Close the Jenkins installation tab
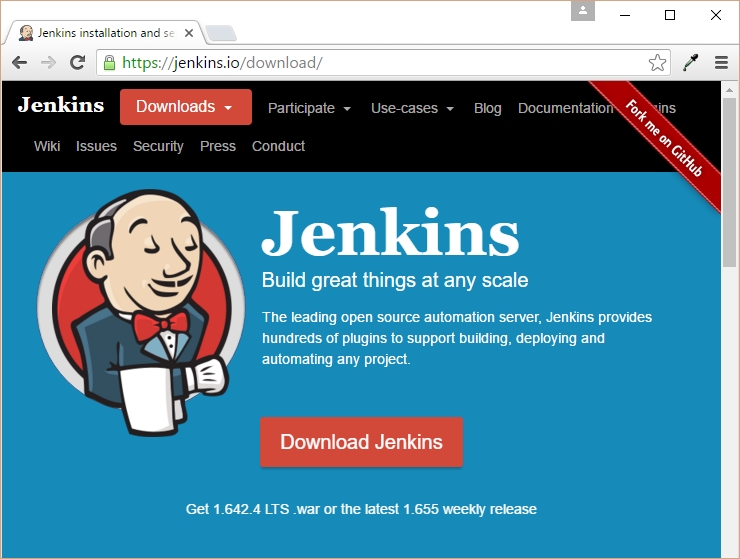The image size is (740, 559). coord(189,33)
